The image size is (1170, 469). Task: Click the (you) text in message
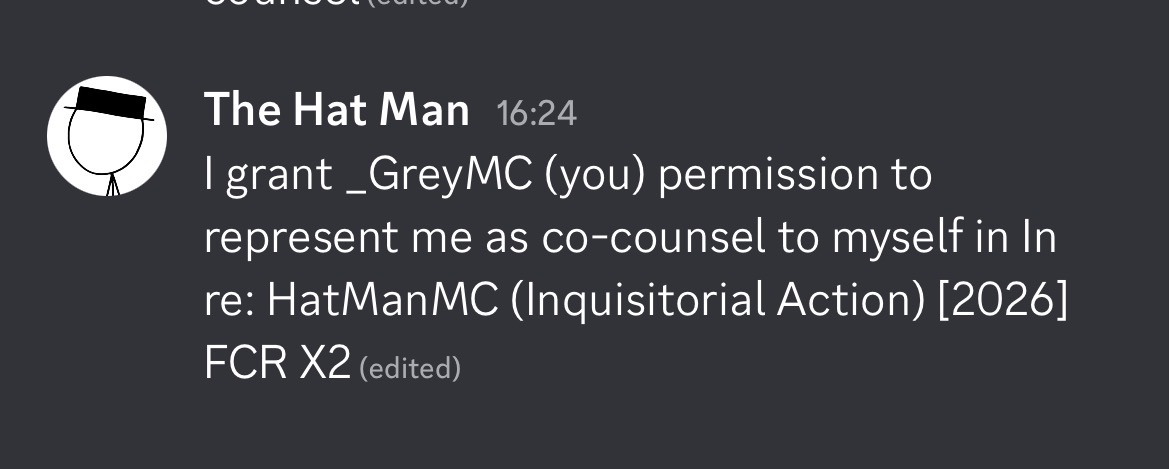(x=595, y=176)
